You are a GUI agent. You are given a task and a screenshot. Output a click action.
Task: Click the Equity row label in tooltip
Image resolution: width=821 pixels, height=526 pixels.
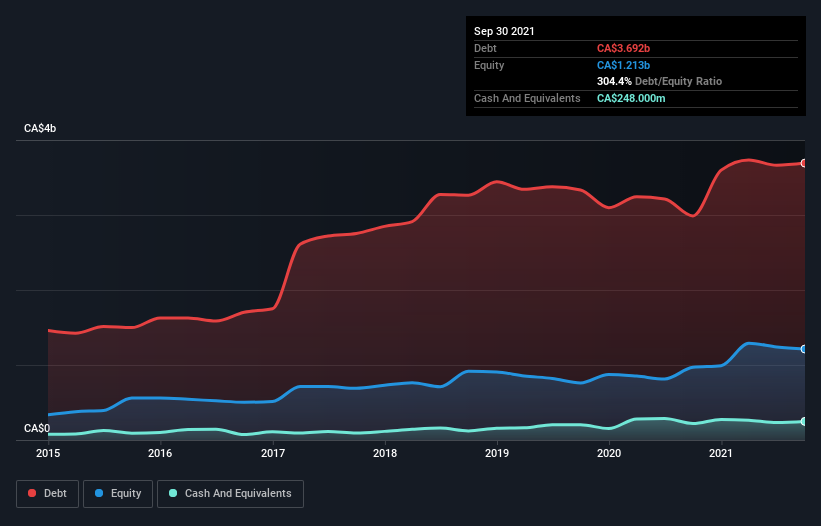pyautogui.click(x=489, y=65)
